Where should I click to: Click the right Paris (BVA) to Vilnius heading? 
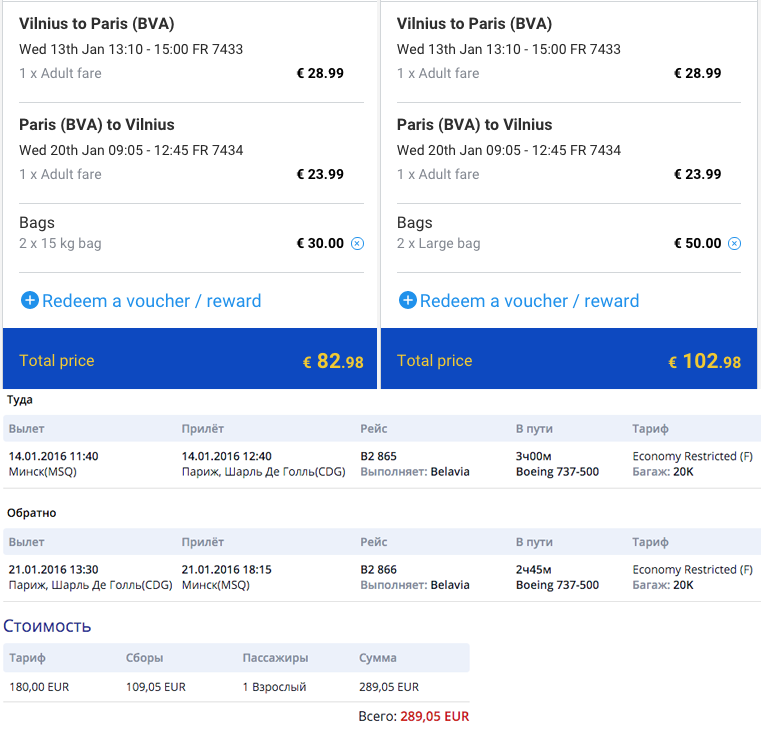pyautogui.click(x=475, y=125)
